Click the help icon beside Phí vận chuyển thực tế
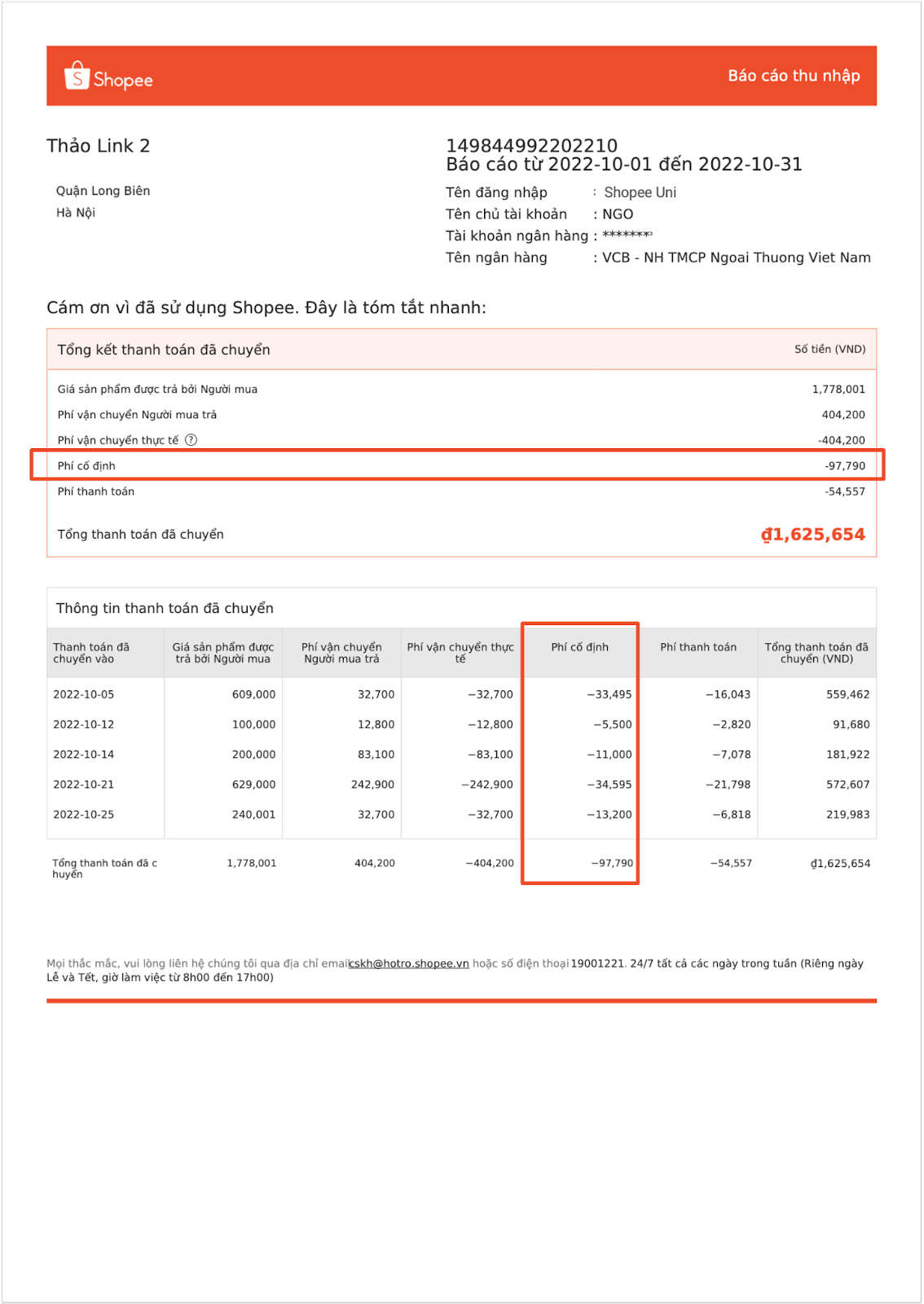924x1304 pixels. point(191,440)
